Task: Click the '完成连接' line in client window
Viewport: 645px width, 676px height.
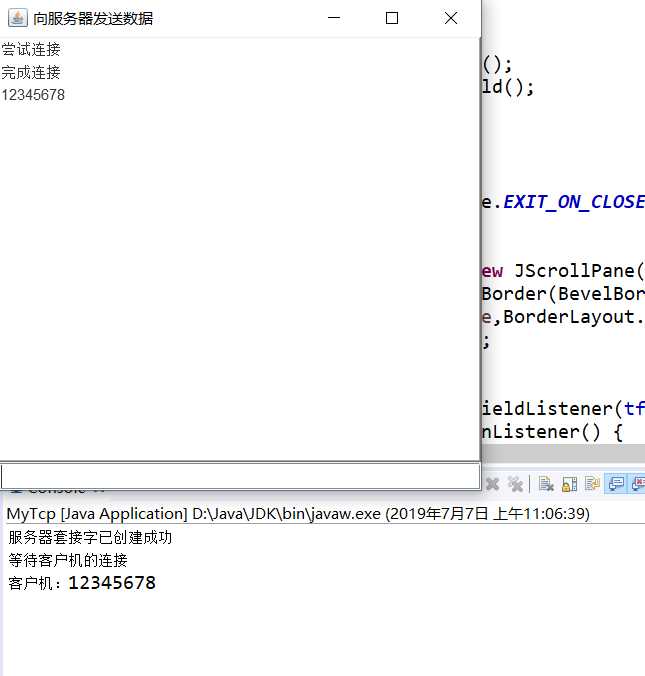Action: 31,72
